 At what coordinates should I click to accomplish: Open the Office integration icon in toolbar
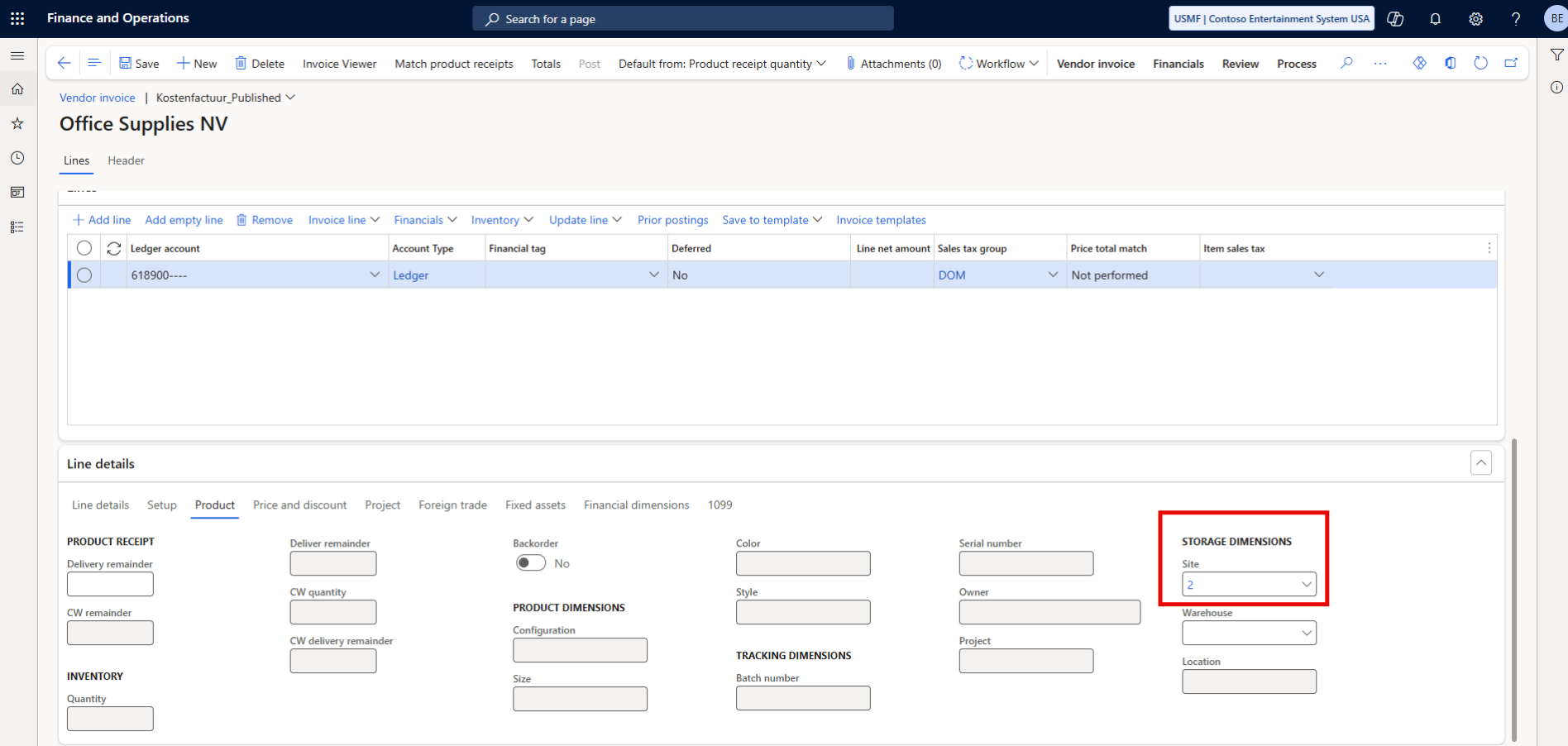click(x=1451, y=63)
